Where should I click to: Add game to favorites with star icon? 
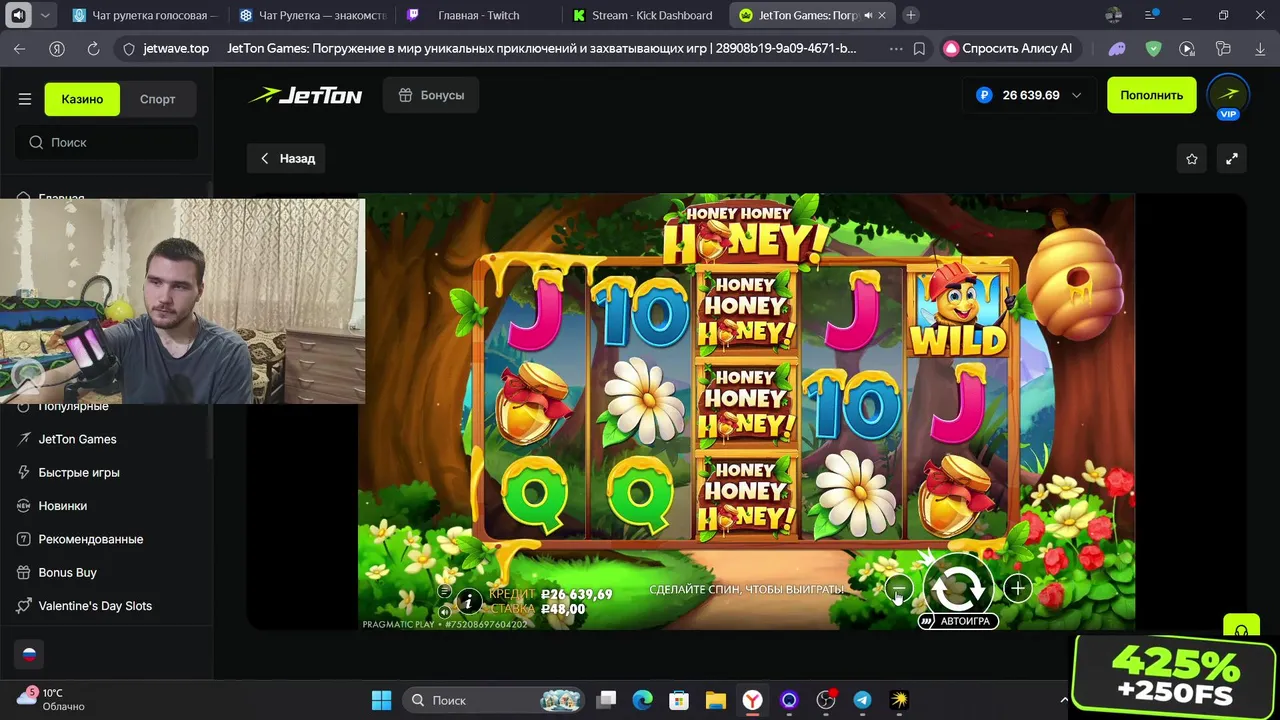pos(1192,158)
